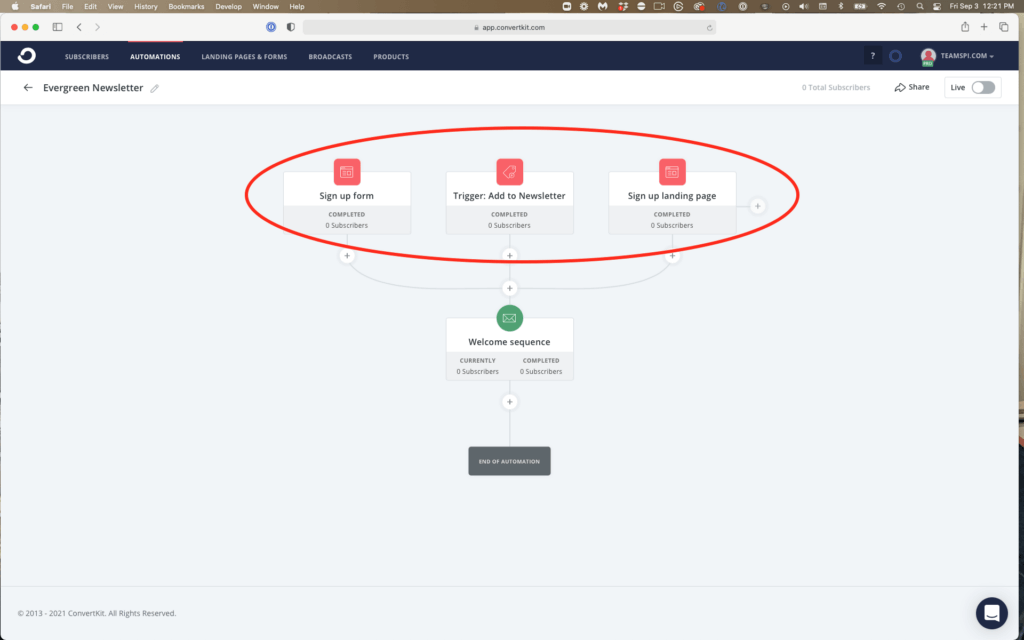Image resolution: width=1024 pixels, height=640 pixels.
Task: Open a new Safari tab
Action: pos(984,27)
